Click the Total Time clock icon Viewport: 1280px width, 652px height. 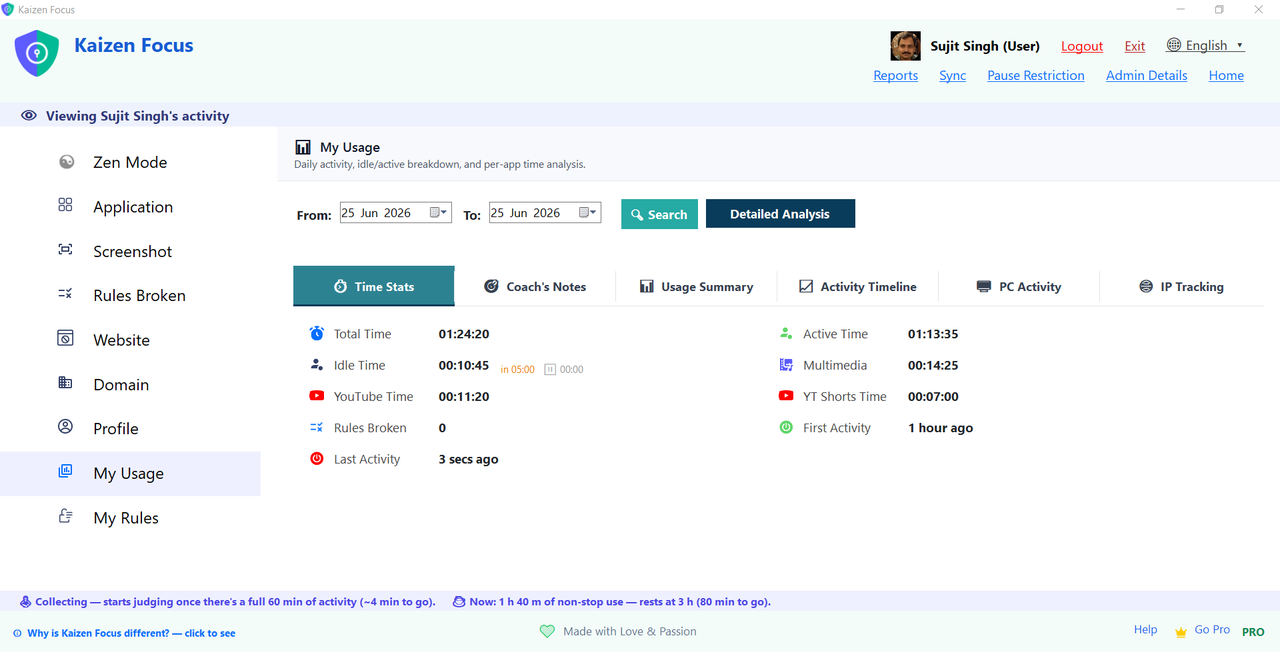316,333
